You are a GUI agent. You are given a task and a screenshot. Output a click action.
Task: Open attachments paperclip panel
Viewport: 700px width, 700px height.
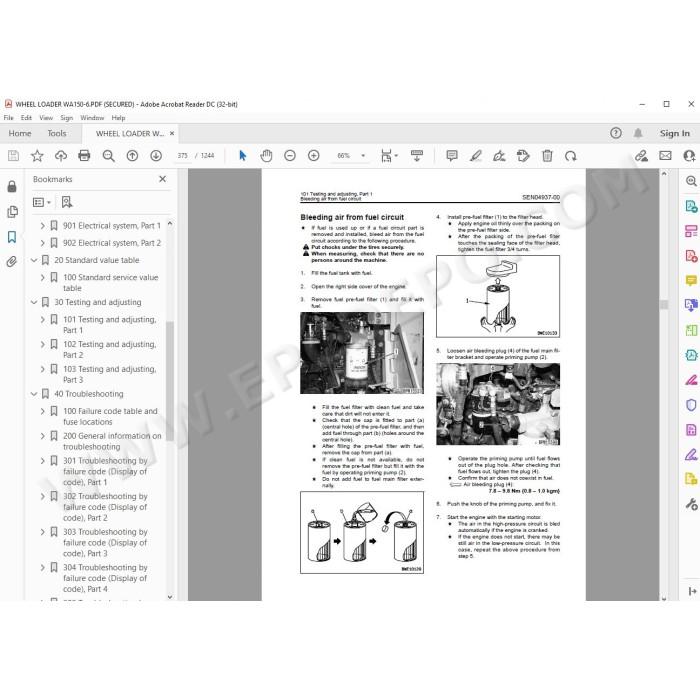click(x=12, y=262)
